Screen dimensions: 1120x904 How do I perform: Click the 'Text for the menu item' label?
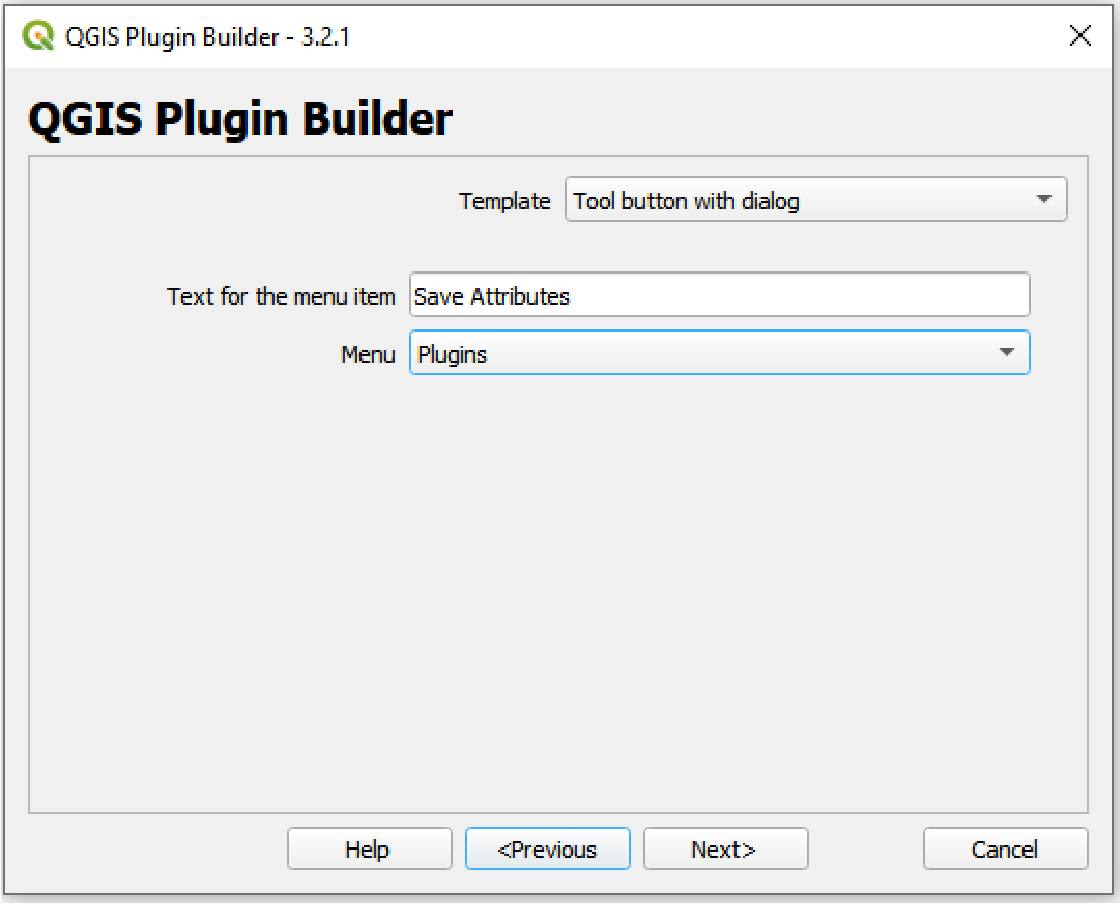click(281, 297)
